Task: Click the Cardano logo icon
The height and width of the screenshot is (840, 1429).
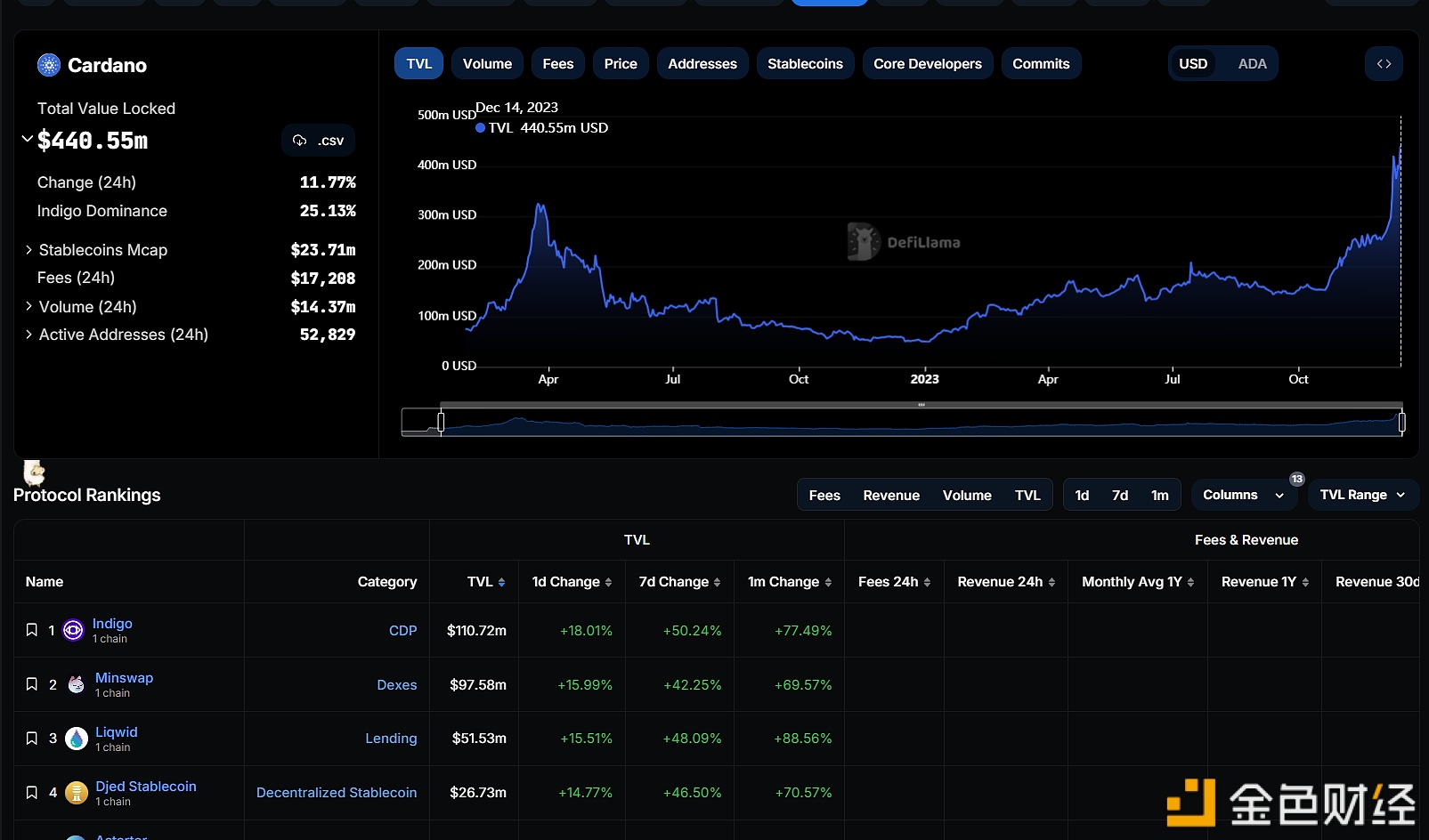Action: [49, 65]
